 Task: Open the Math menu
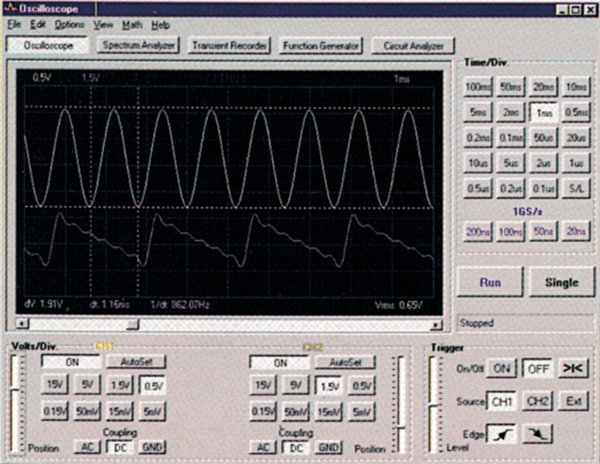pos(131,23)
